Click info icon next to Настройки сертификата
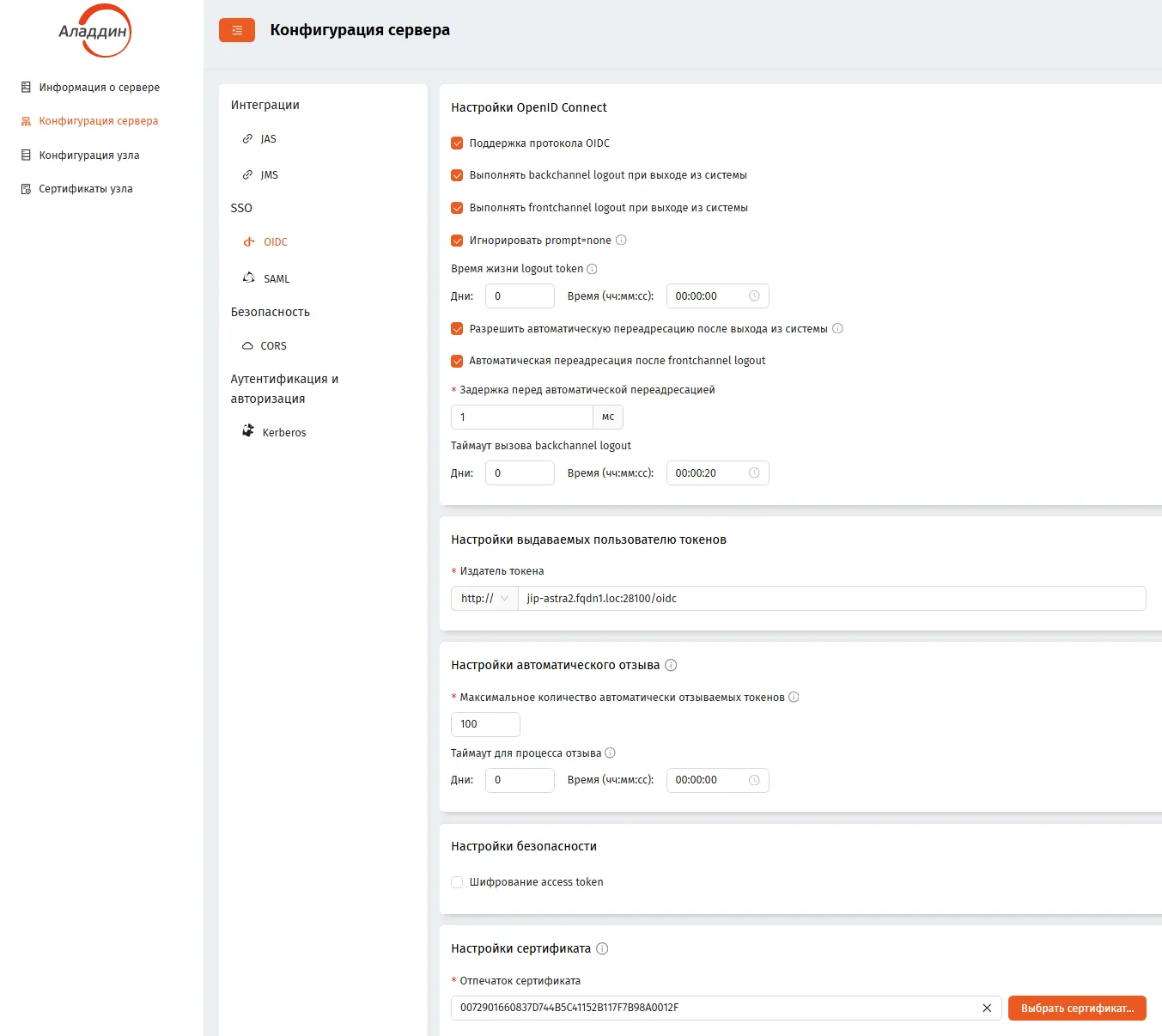 [x=602, y=948]
